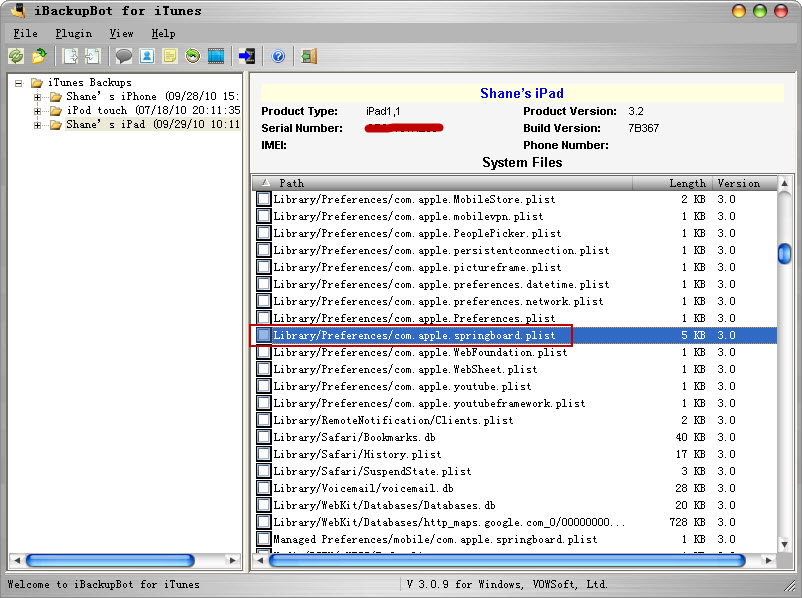Click the file list vertical scrollbar thumb

pos(784,254)
